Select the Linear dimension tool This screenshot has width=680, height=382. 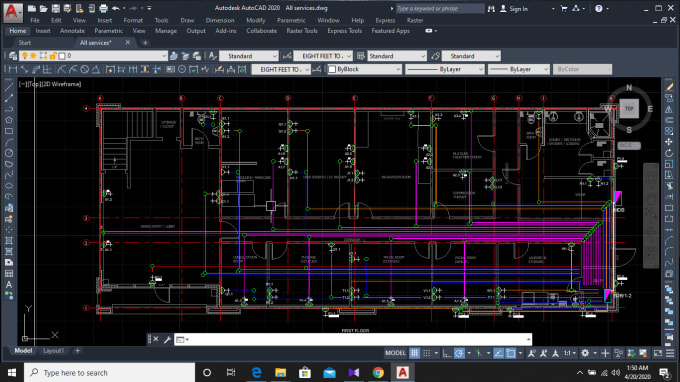point(13,69)
